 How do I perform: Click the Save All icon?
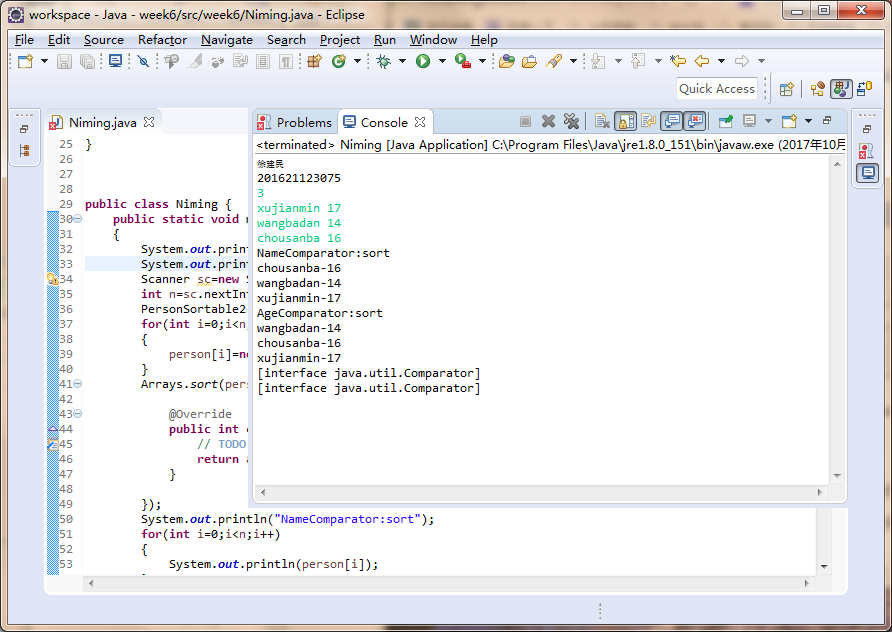point(87,61)
